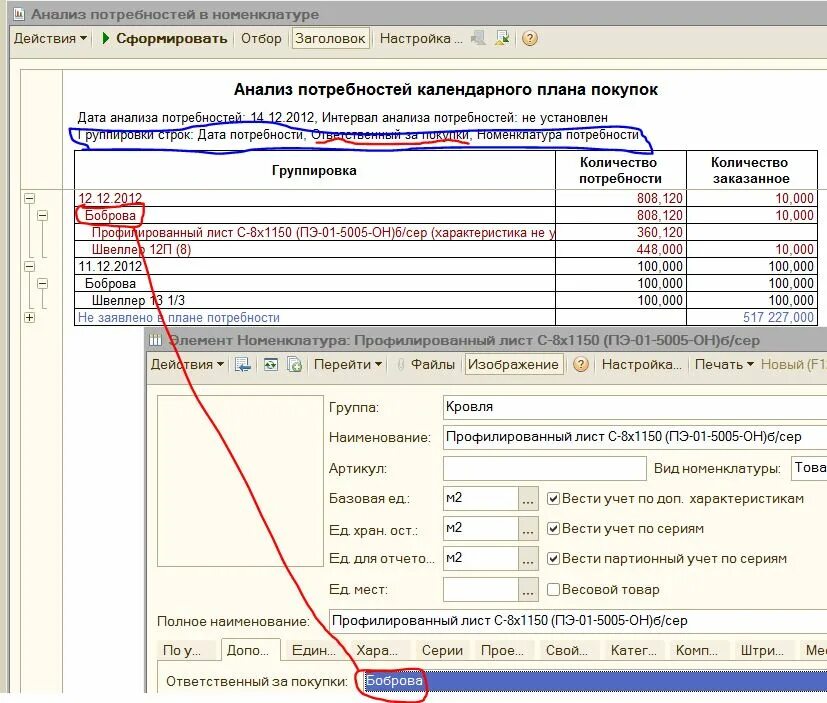Open the Печать dropdown menu
This screenshot has width=827, height=703.
(724, 364)
